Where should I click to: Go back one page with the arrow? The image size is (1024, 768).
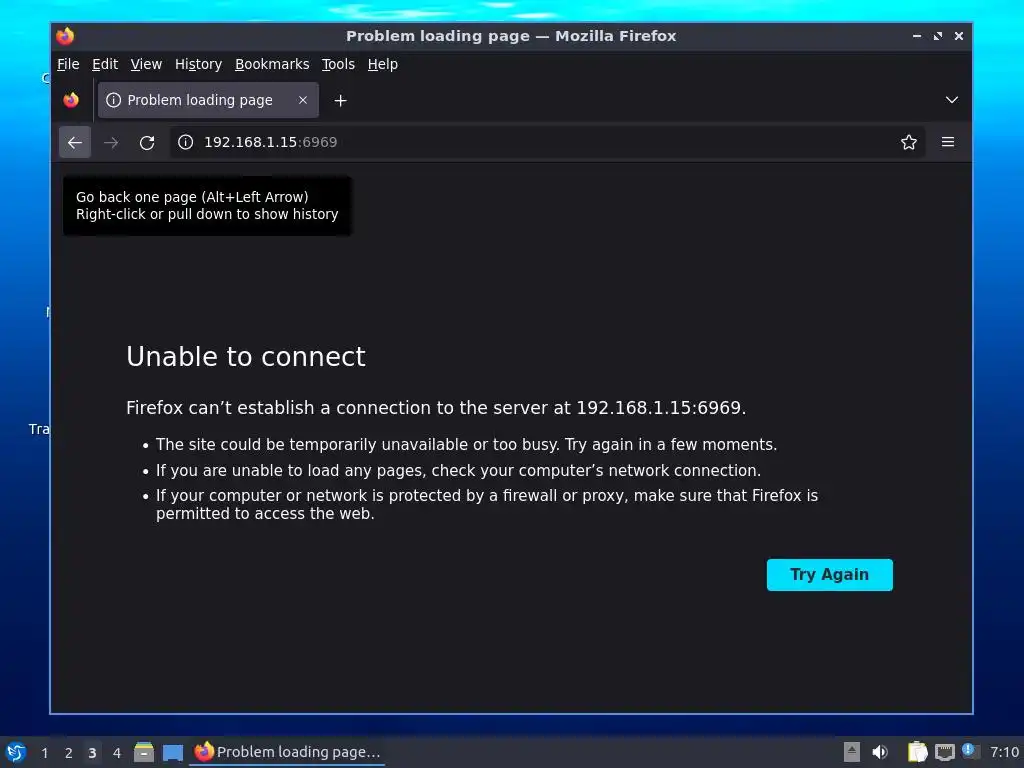[x=74, y=142]
